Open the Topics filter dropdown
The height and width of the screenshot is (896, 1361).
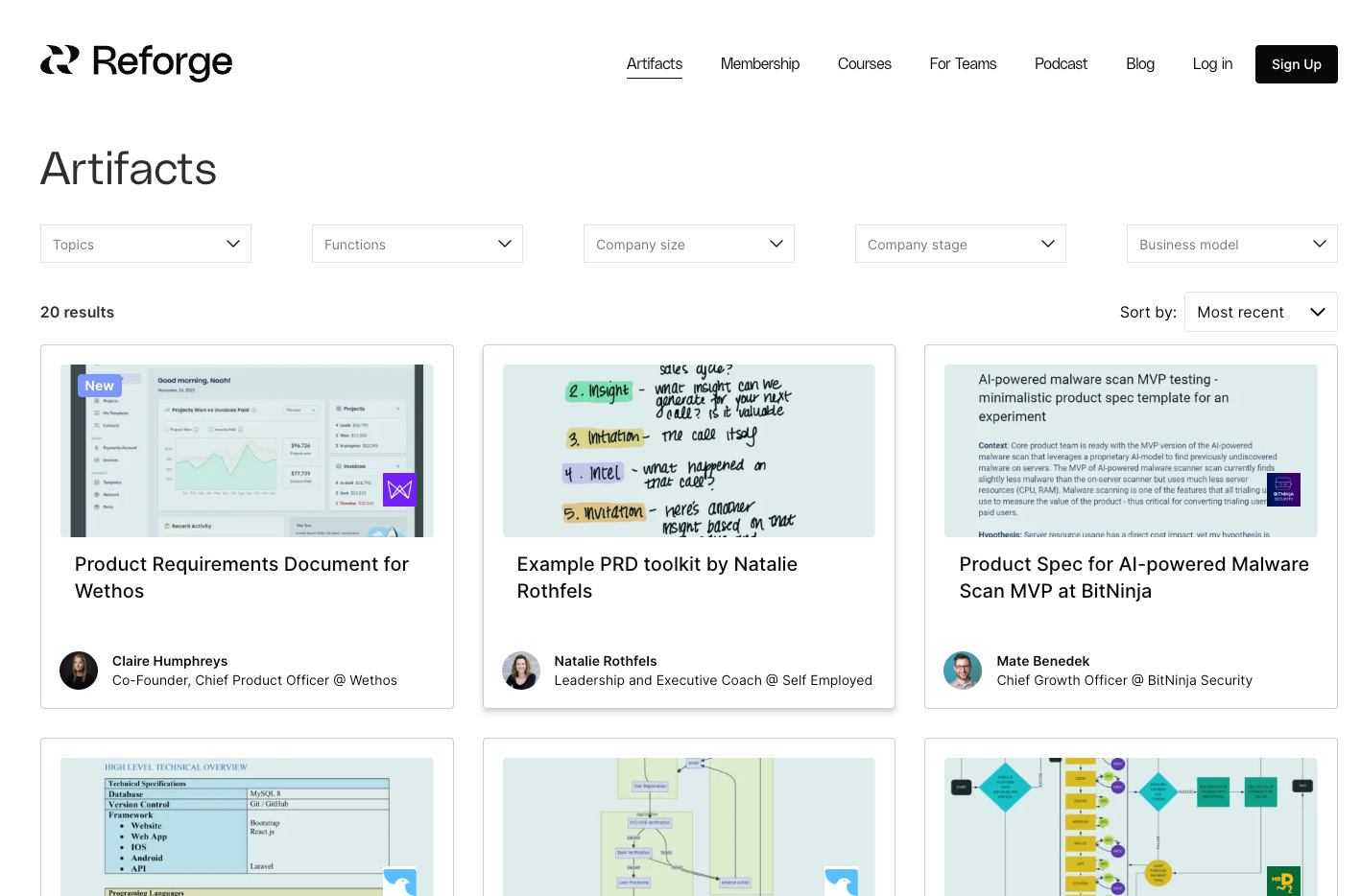[x=146, y=244]
